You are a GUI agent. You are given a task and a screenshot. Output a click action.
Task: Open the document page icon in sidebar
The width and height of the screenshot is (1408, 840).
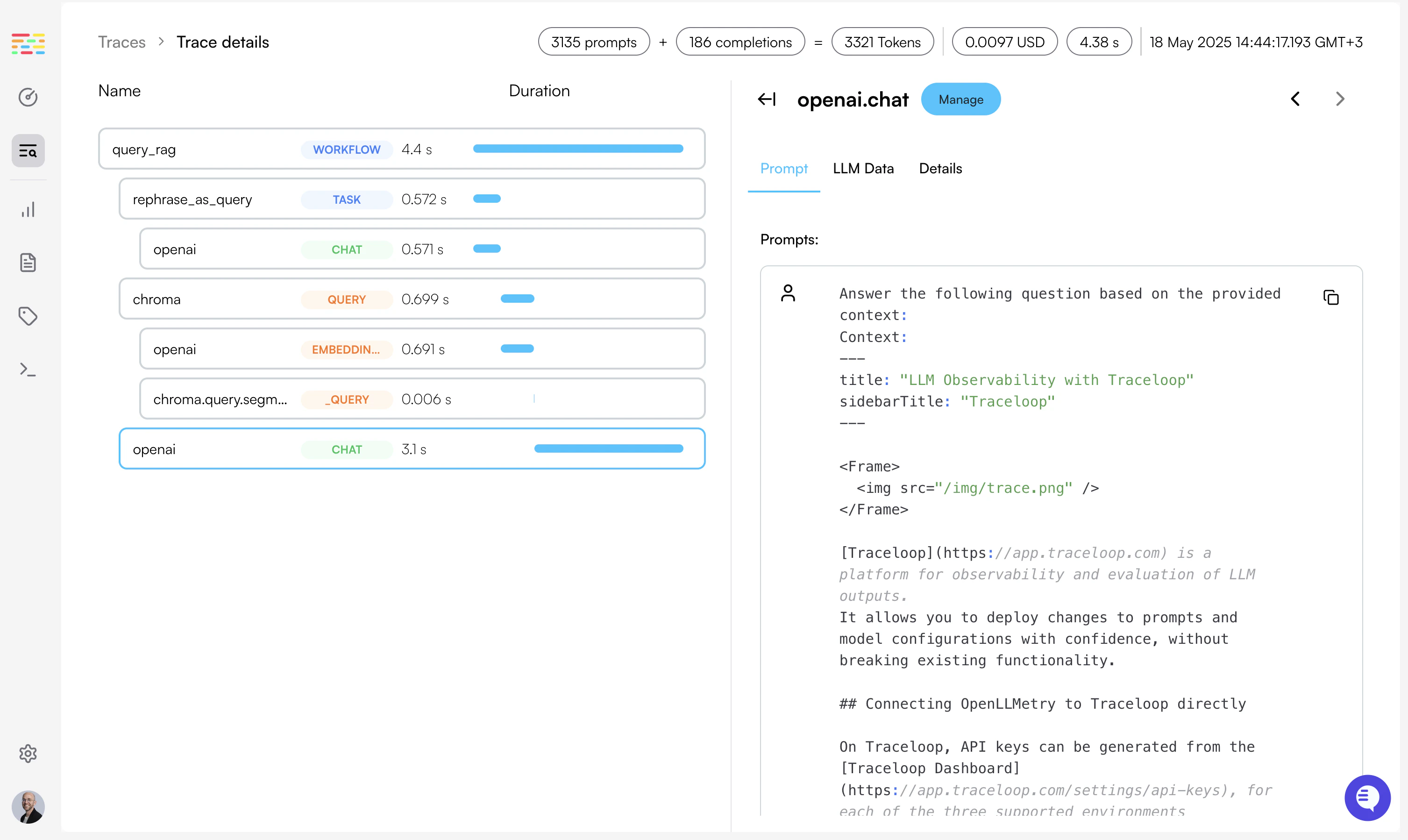click(28, 263)
